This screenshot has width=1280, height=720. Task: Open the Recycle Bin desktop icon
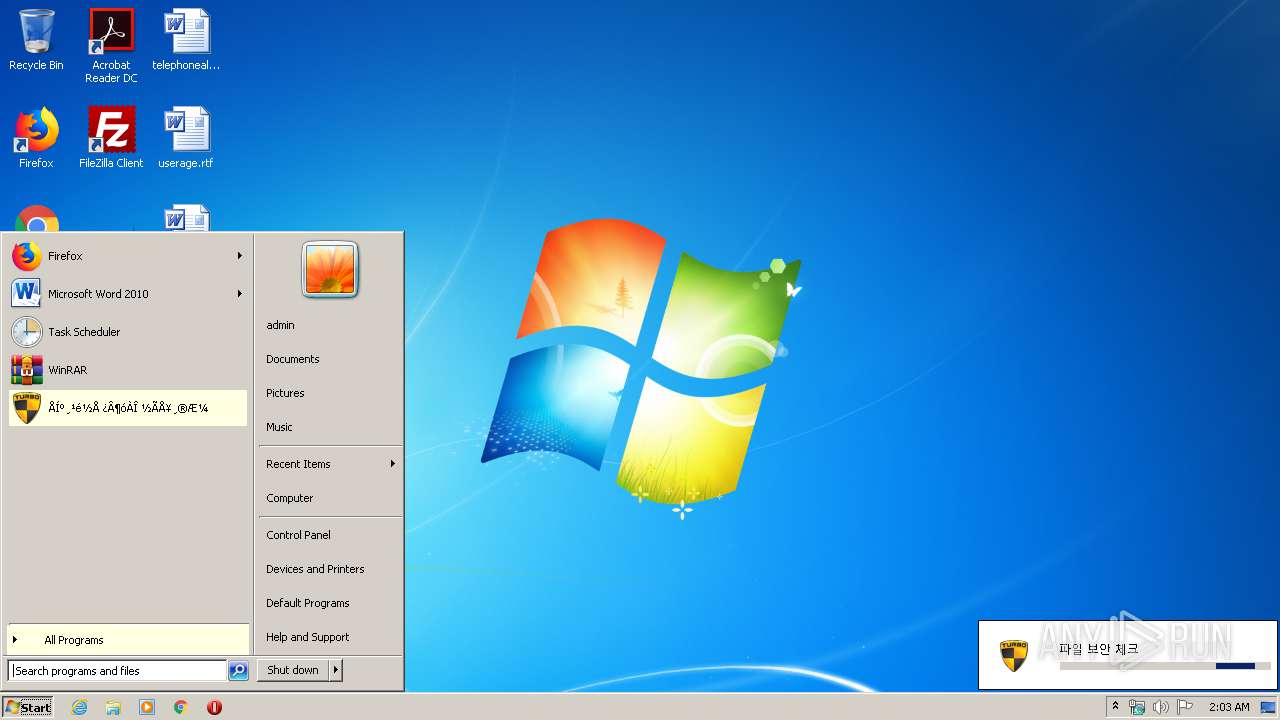pos(36,40)
